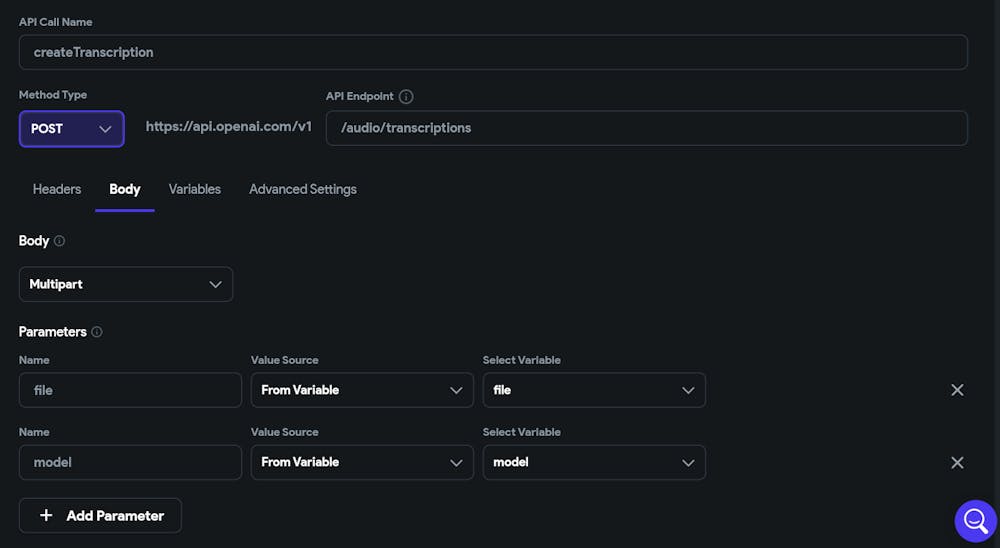This screenshot has width=1000, height=548.
Task: Click the API Endpoint info icon
Action: pyautogui.click(x=406, y=97)
